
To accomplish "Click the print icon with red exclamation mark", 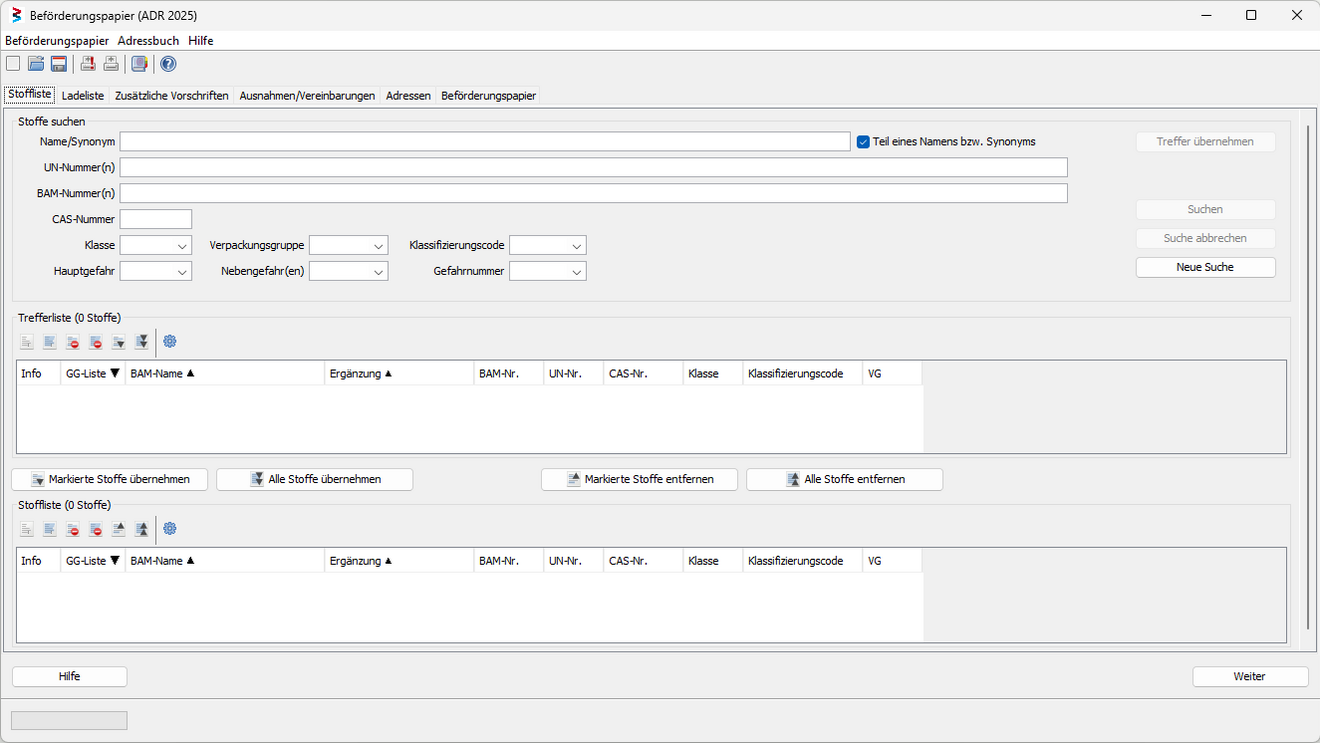I will point(88,64).
